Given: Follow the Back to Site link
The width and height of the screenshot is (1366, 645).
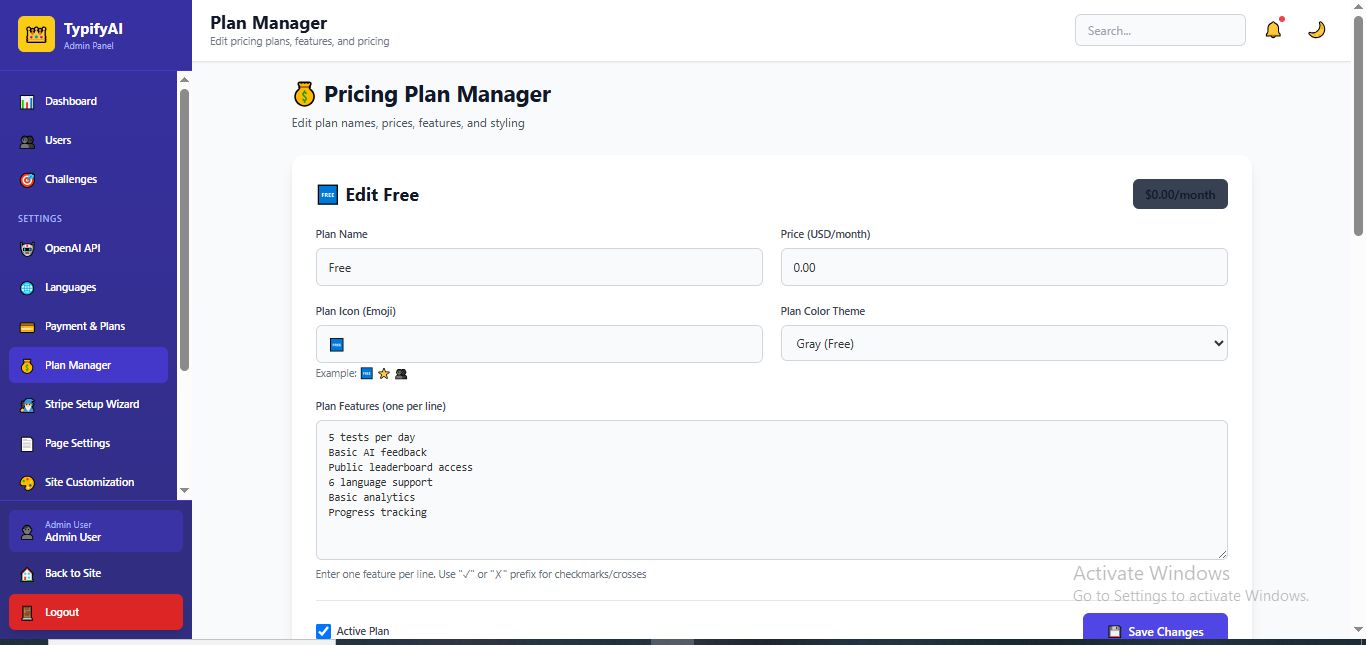Looking at the screenshot, I should (72, 573).
